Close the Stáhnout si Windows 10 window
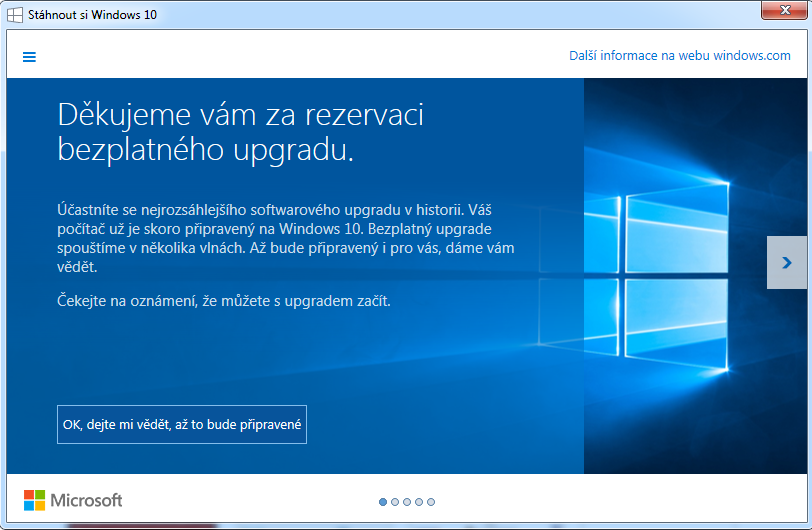This screenshot has height=530, width=812. coord(784,10)
